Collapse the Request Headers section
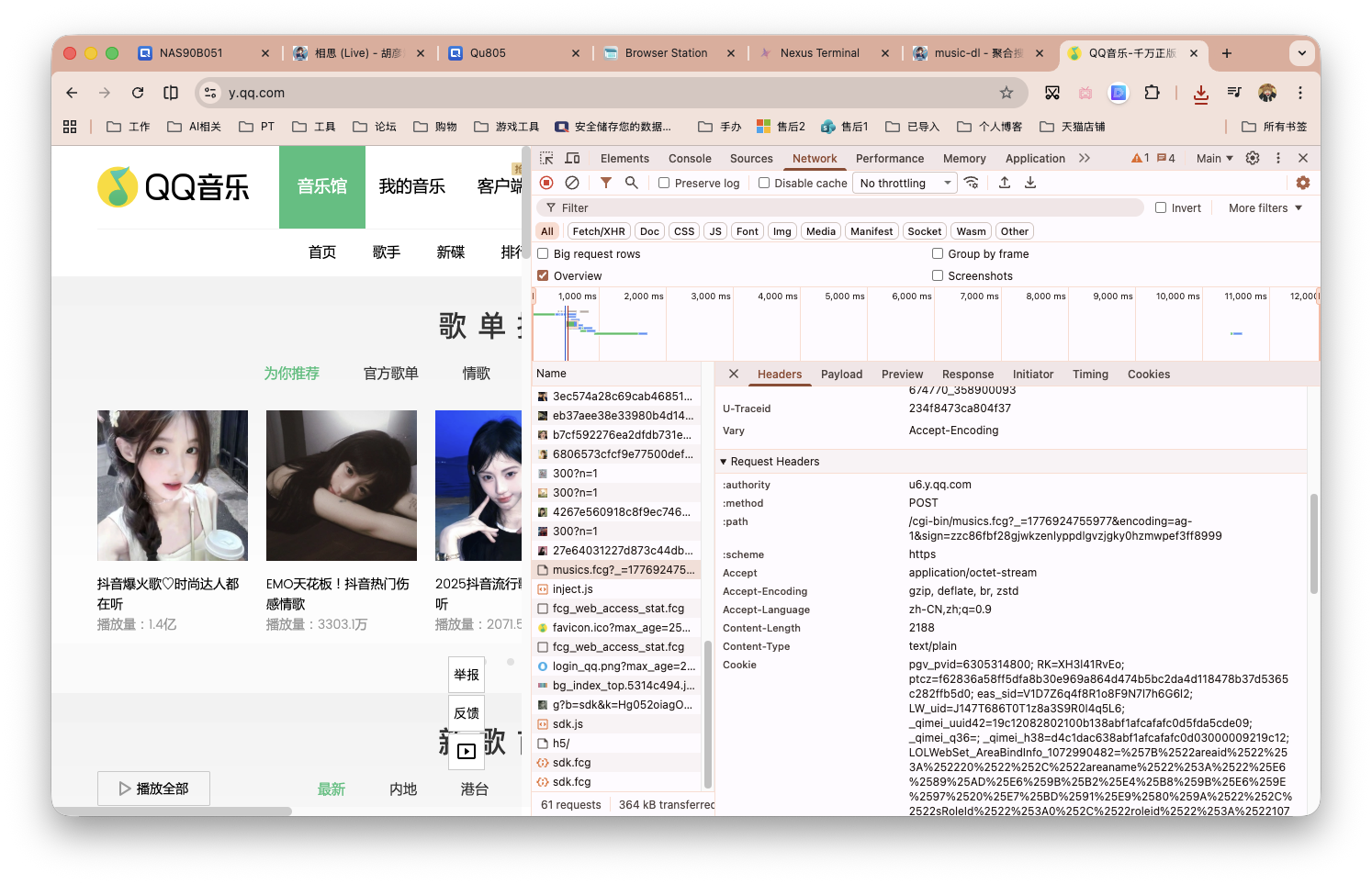 click(x=724, y=462)
